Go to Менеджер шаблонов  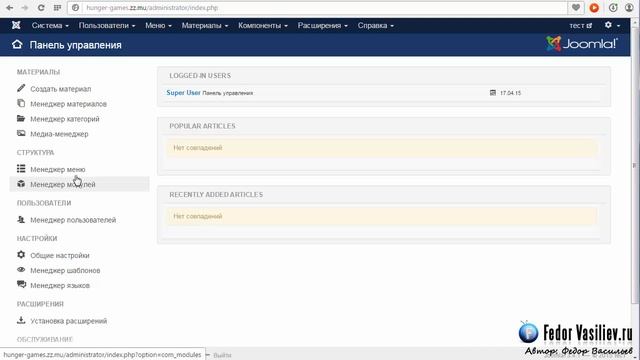click(65, 271)
